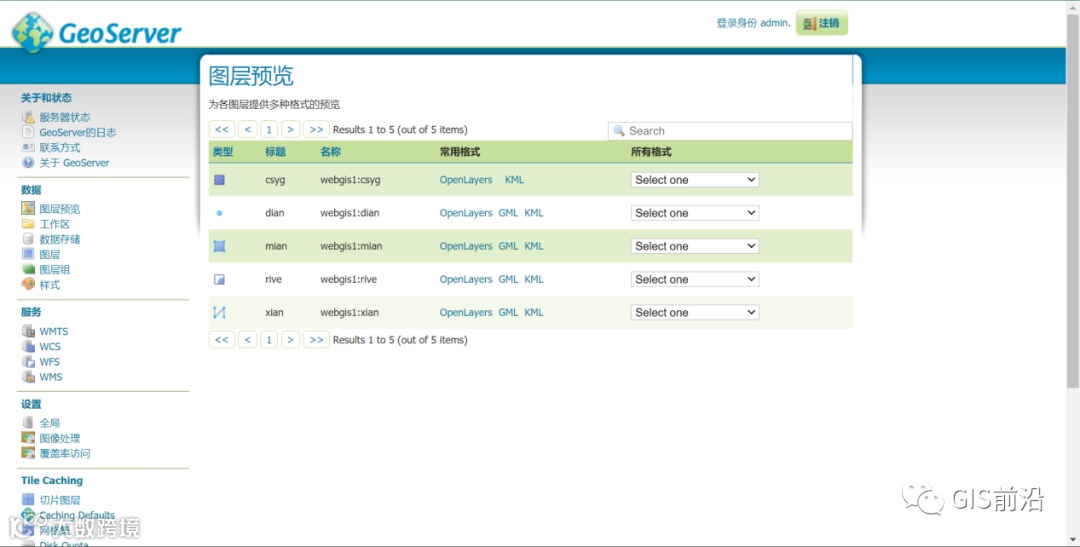1080x547 pixels.
Task: Click the WMS service icon
Action: pyautogui.click(x=28, y=377)
